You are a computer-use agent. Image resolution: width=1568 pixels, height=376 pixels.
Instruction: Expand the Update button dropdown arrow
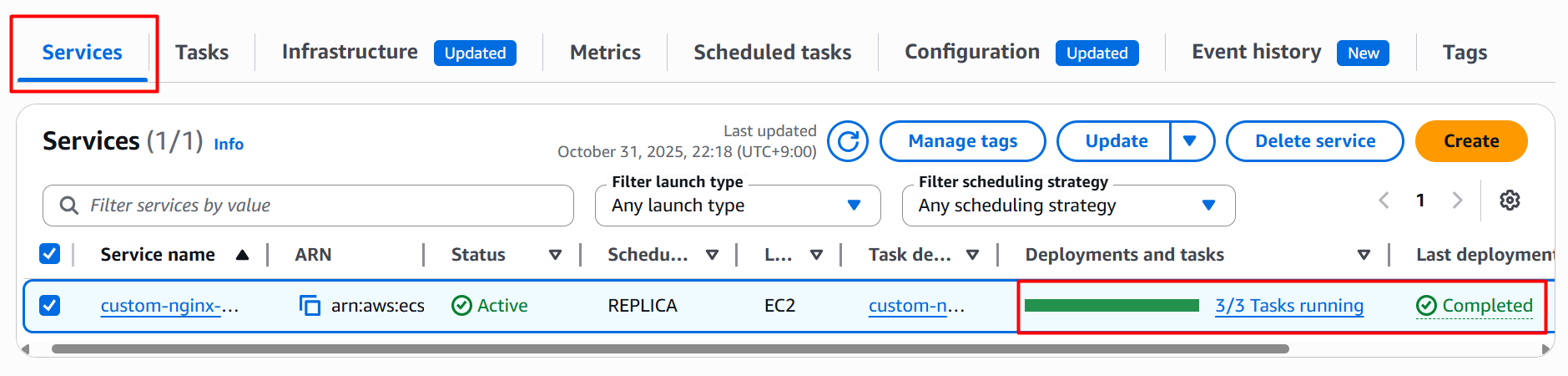pos(1191,141)
